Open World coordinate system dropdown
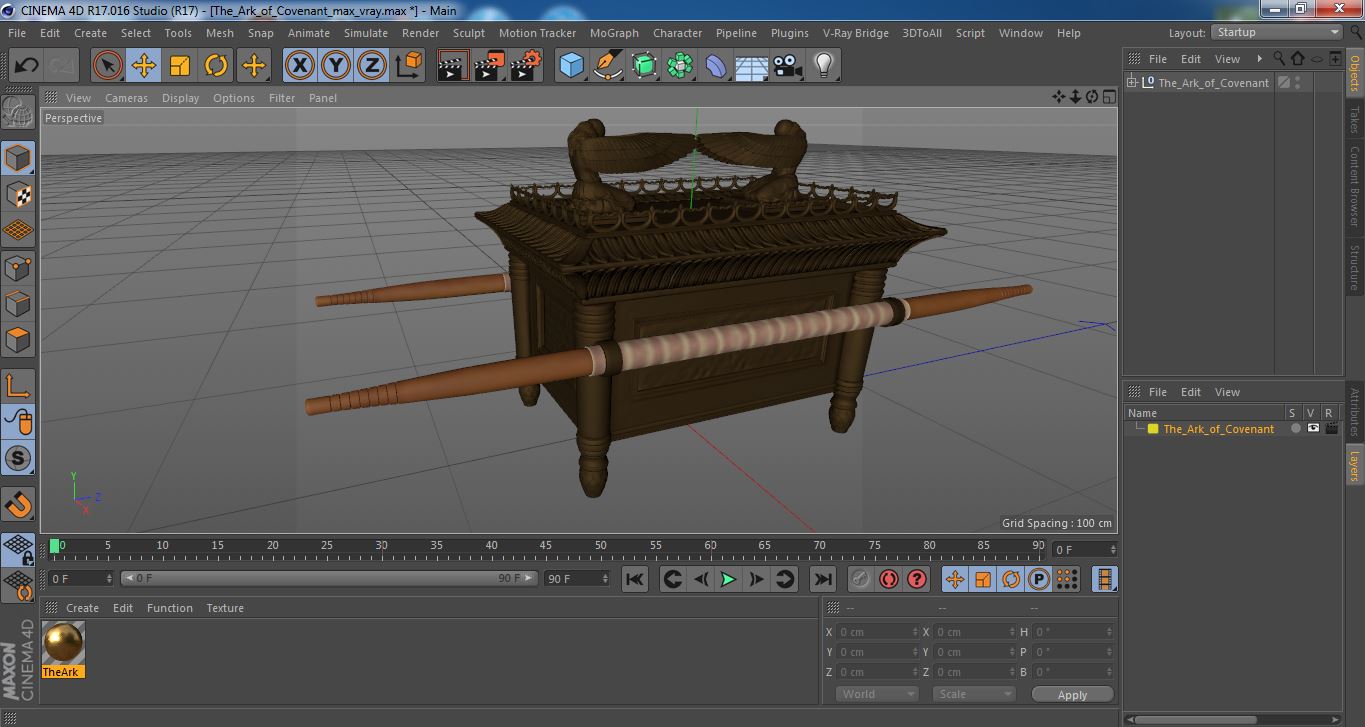This screenshot has width=1365, height=727. coord(877,694)
